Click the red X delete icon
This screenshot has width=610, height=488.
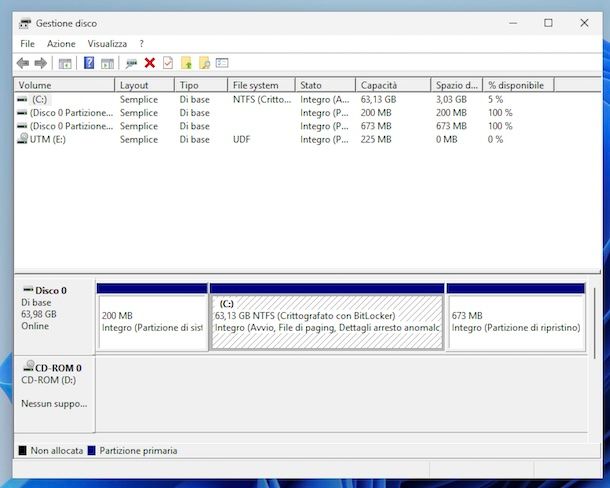[x=150, y=63]
